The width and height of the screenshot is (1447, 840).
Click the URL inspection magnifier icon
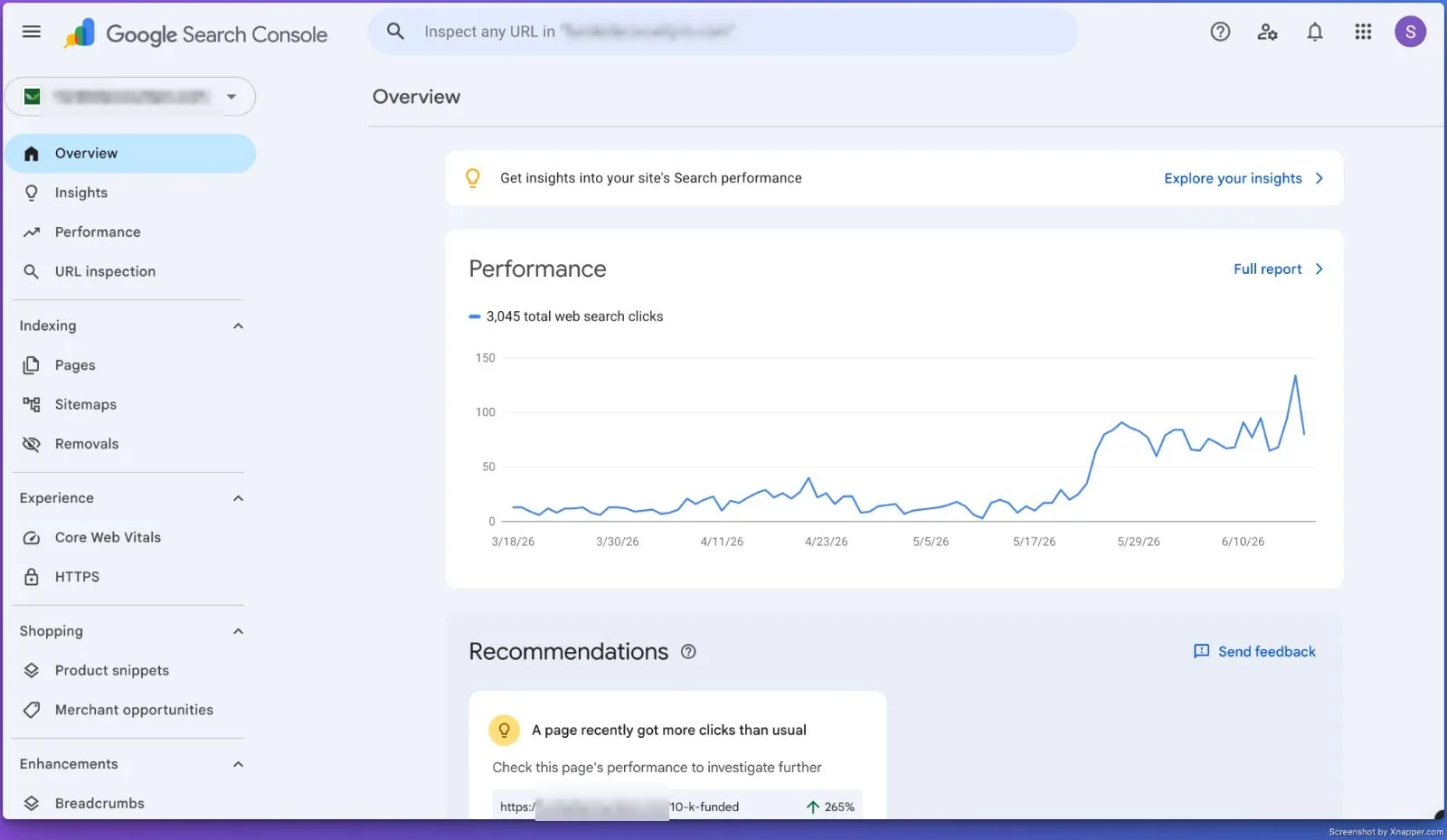(x=32, y=271)
